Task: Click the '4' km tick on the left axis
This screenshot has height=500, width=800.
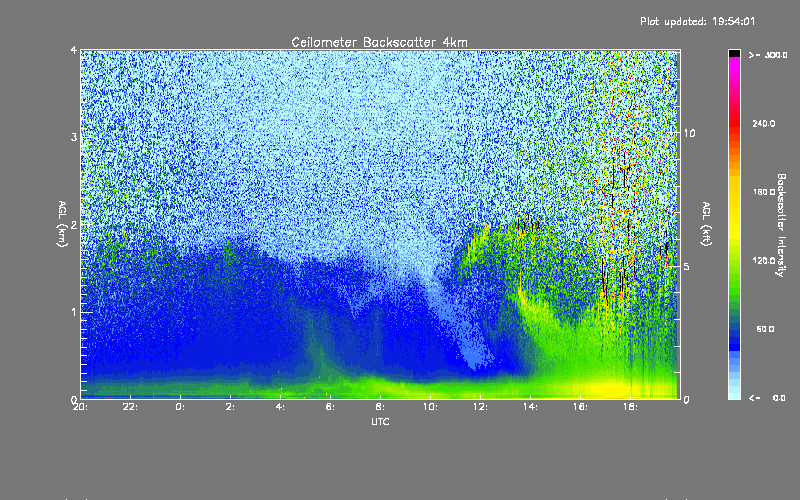Action: point(74,50)
